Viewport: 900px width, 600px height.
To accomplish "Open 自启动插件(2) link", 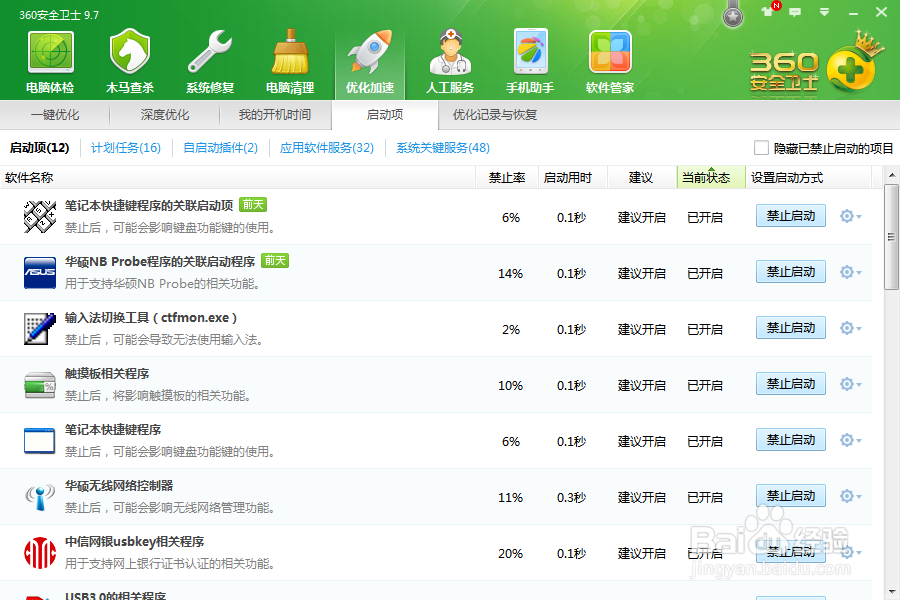I will pyautogui.click(x=220, y=148).
